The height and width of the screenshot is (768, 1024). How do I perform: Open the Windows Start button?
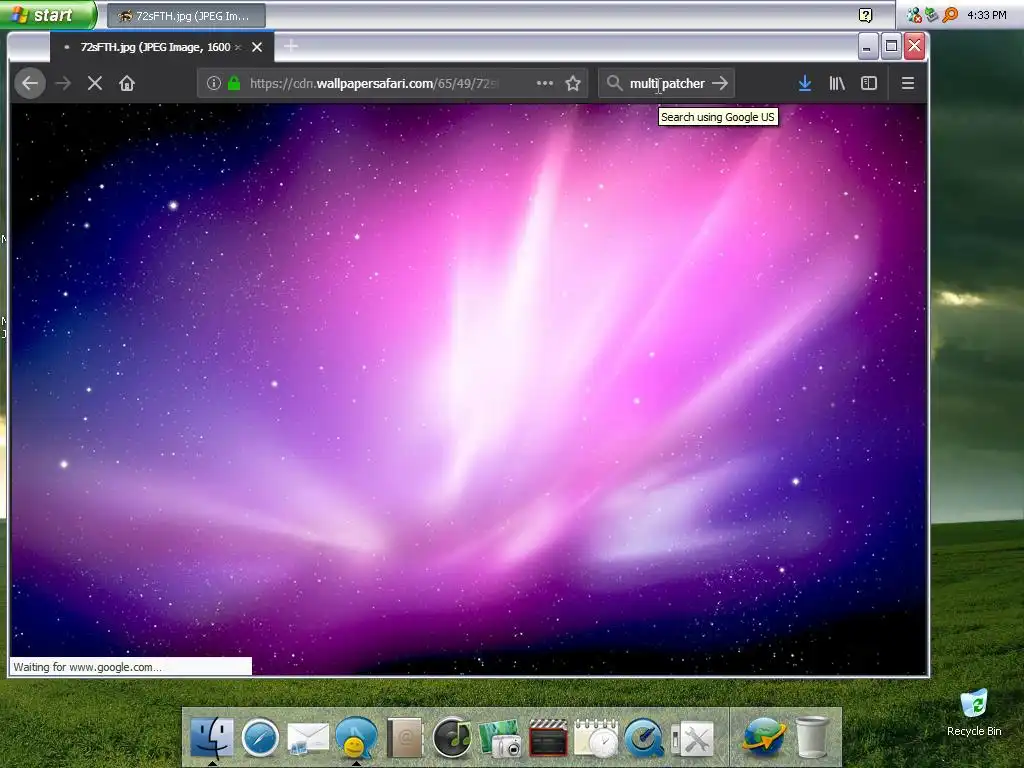point(47,14)
